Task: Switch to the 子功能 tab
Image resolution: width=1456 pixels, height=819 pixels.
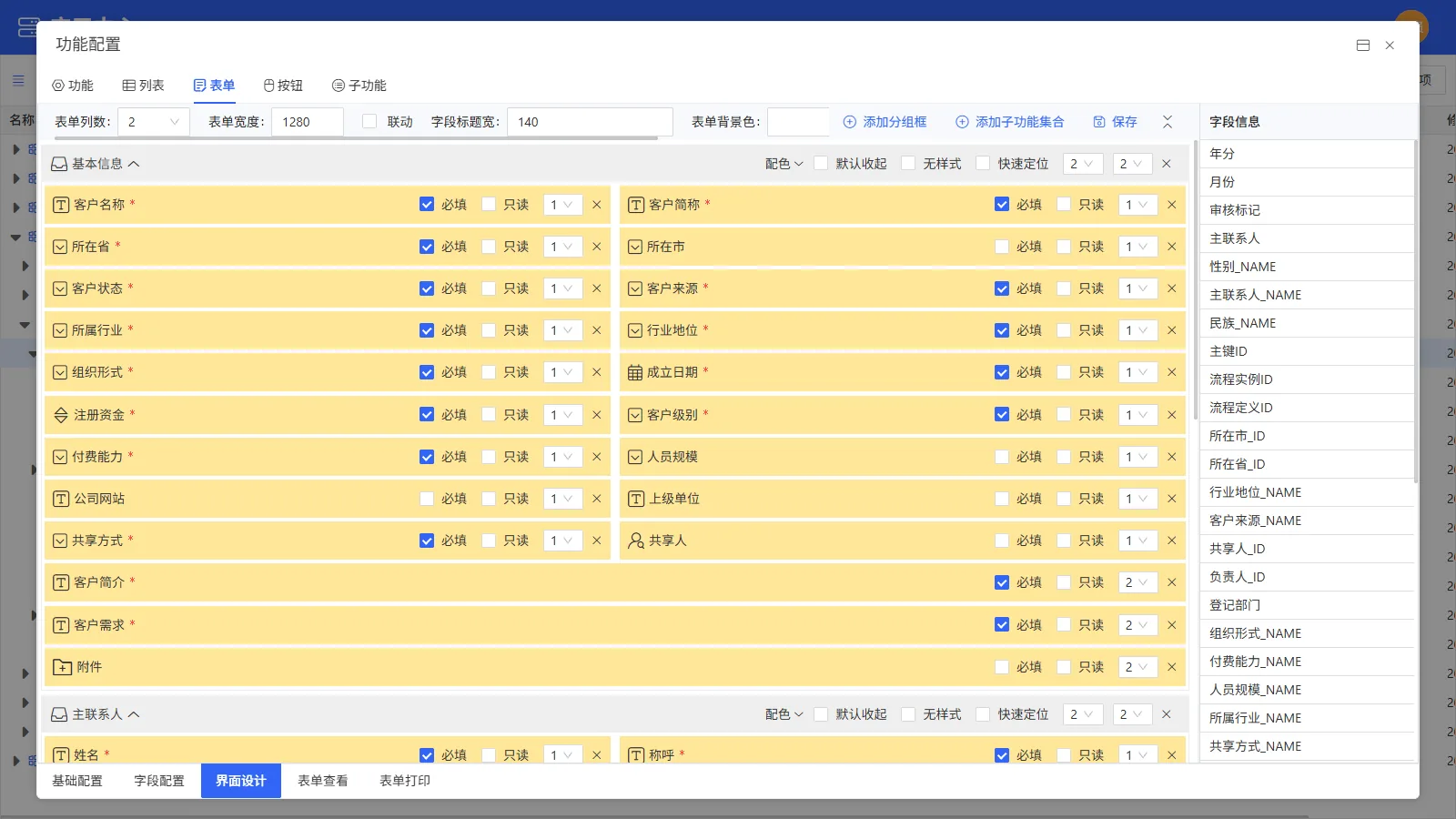Action: [x=359, y=86]
